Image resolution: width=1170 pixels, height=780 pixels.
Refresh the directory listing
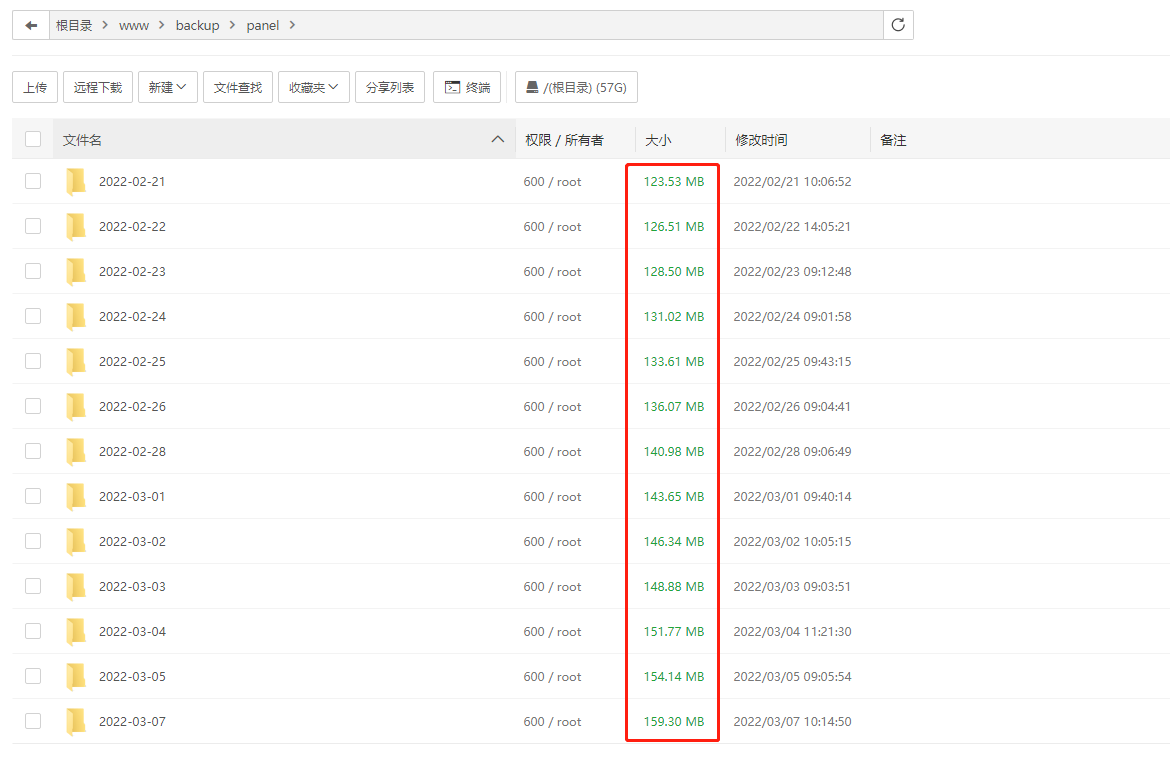(898, 25)
